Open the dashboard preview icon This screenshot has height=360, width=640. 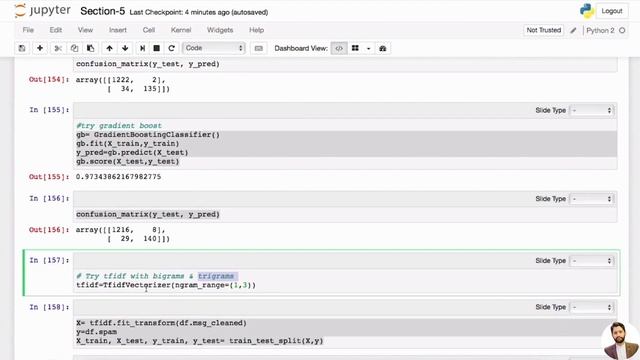click(382, 48)
